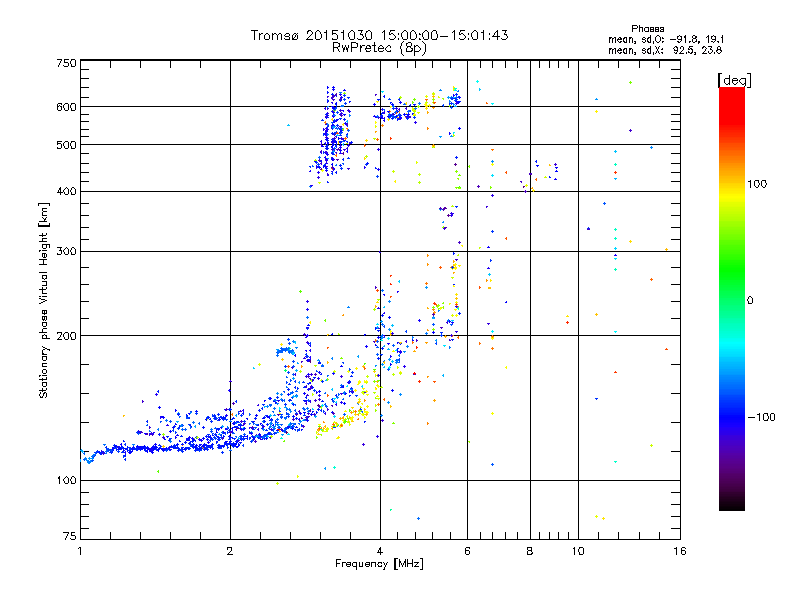Click the x-axis tick label '16'

[680, 551]
